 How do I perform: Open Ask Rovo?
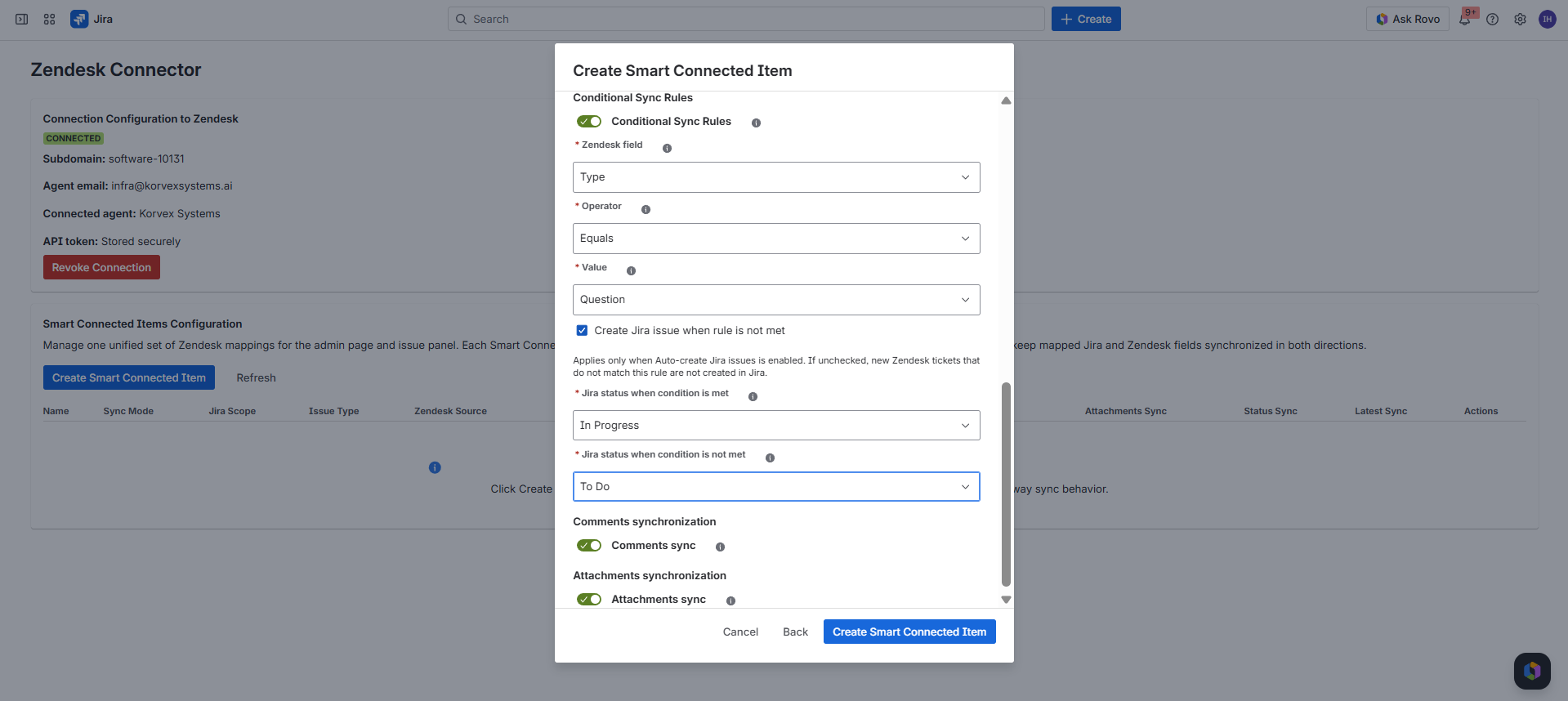(x=1407, y=19)
